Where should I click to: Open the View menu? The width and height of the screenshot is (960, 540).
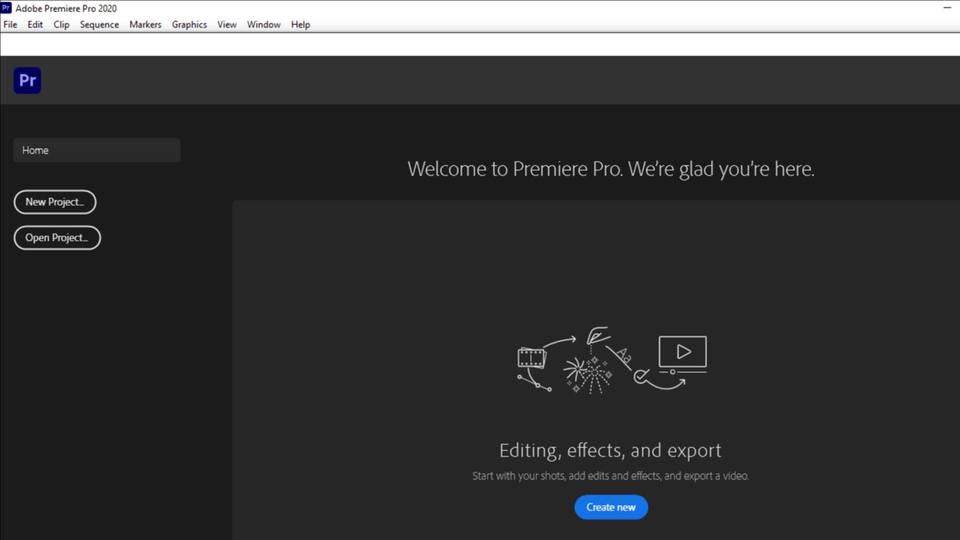click(227, 24)
